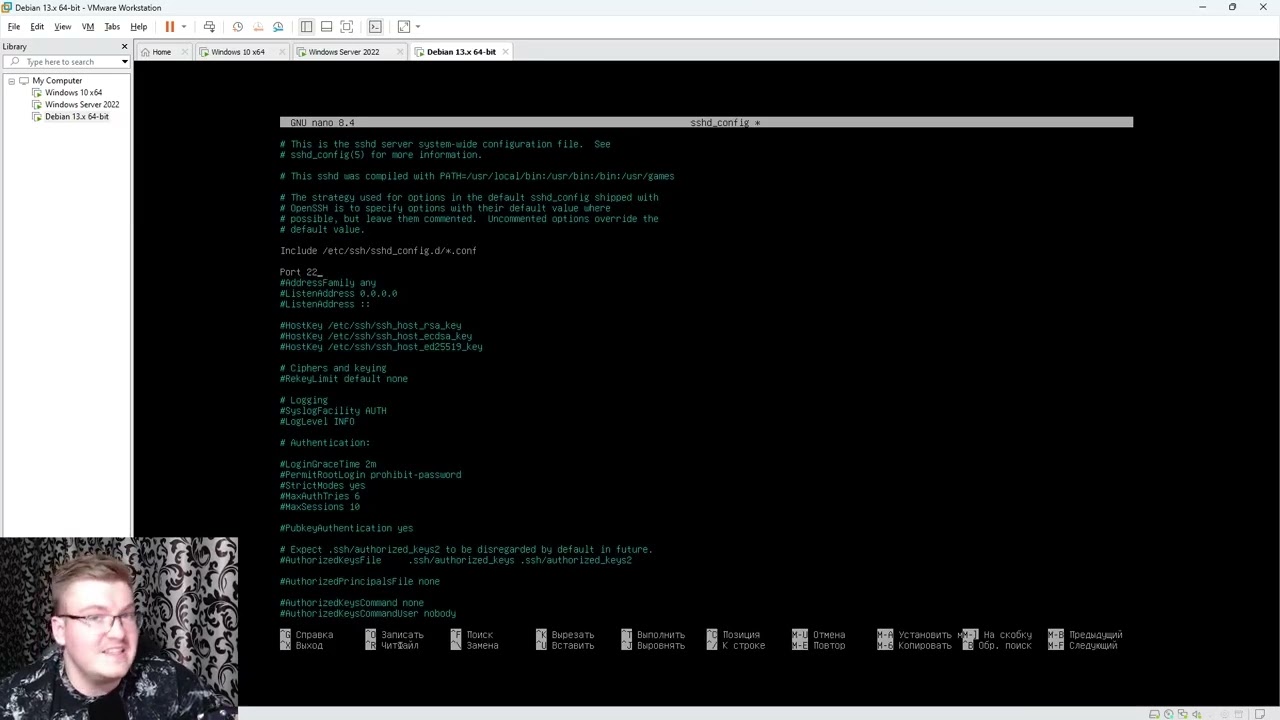Click the '#MaxAuthTries 6' line
The width and height of the screenshot is (1280, 720).
[x=320, y=496]
